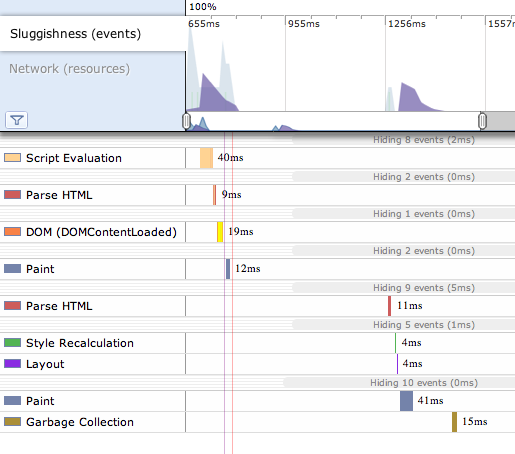Select the Garbage Collection event row
The image size is (515, 454).
click(257, 422)
